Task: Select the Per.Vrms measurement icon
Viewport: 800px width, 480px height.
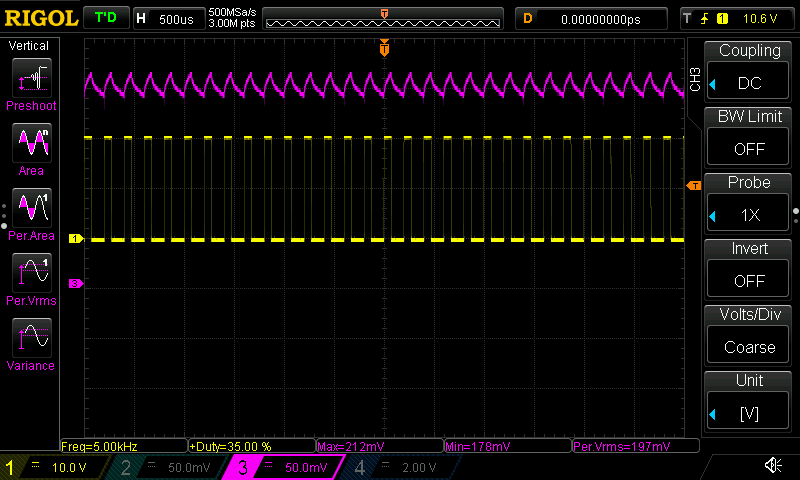Action: click(32, 272)
